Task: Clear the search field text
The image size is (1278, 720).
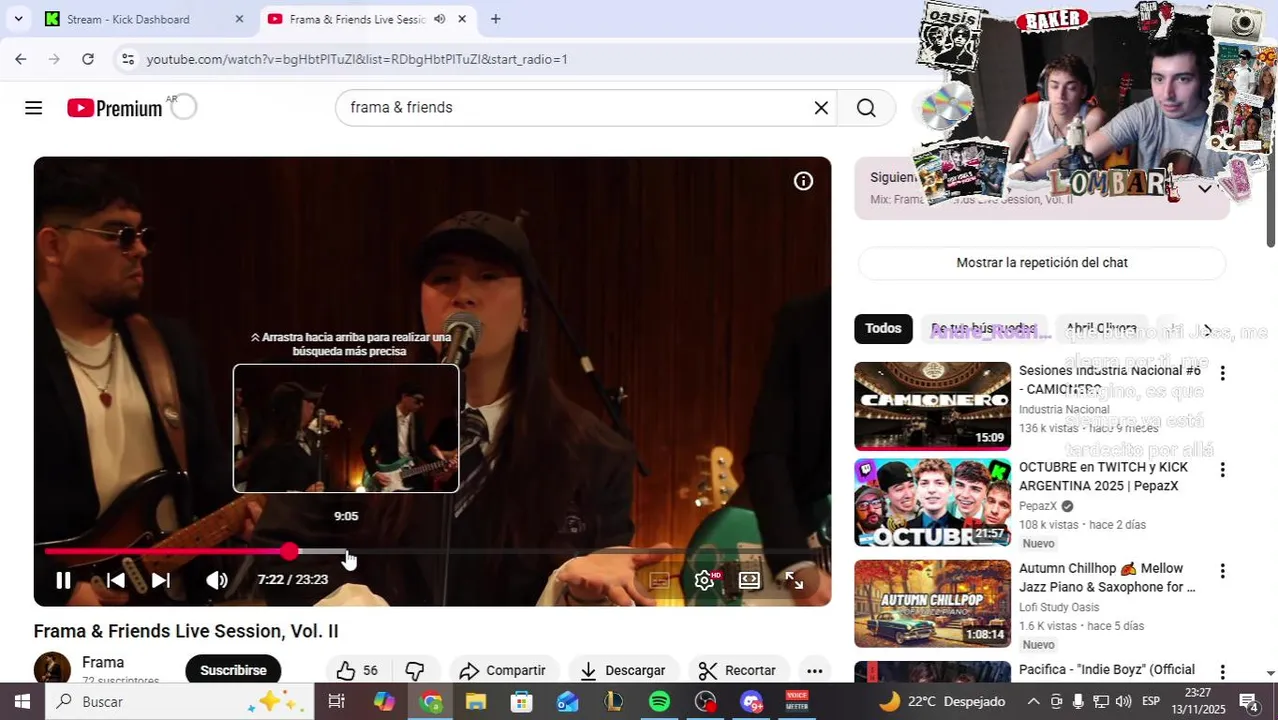Action: click(821, 107)
